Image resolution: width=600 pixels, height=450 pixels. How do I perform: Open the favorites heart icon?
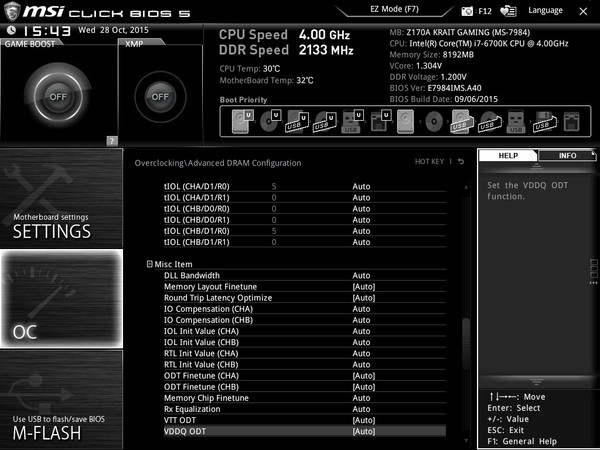coord(508,11)
